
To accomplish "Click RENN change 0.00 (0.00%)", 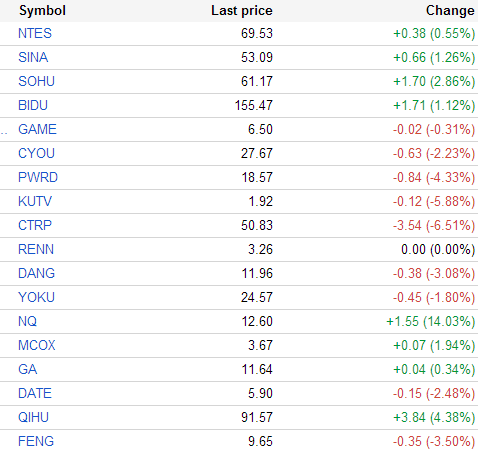I will click(x=438, y=249).
